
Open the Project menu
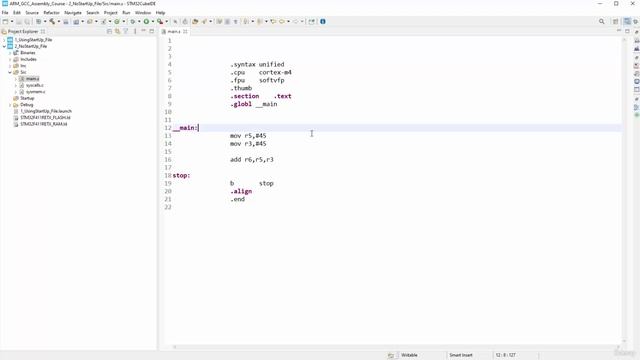(x=111, y=13)
